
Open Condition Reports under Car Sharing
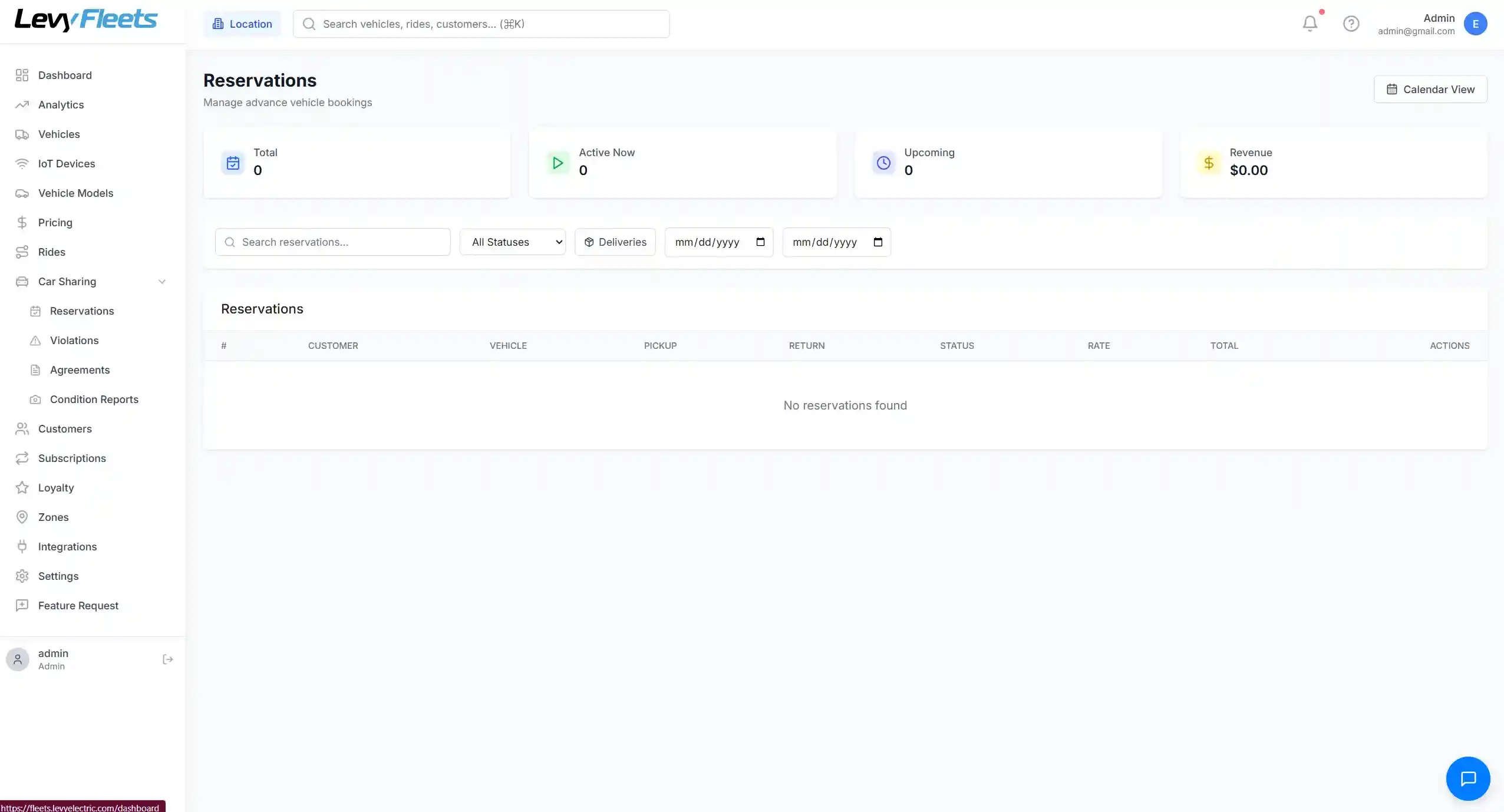[x=94, y=399]
